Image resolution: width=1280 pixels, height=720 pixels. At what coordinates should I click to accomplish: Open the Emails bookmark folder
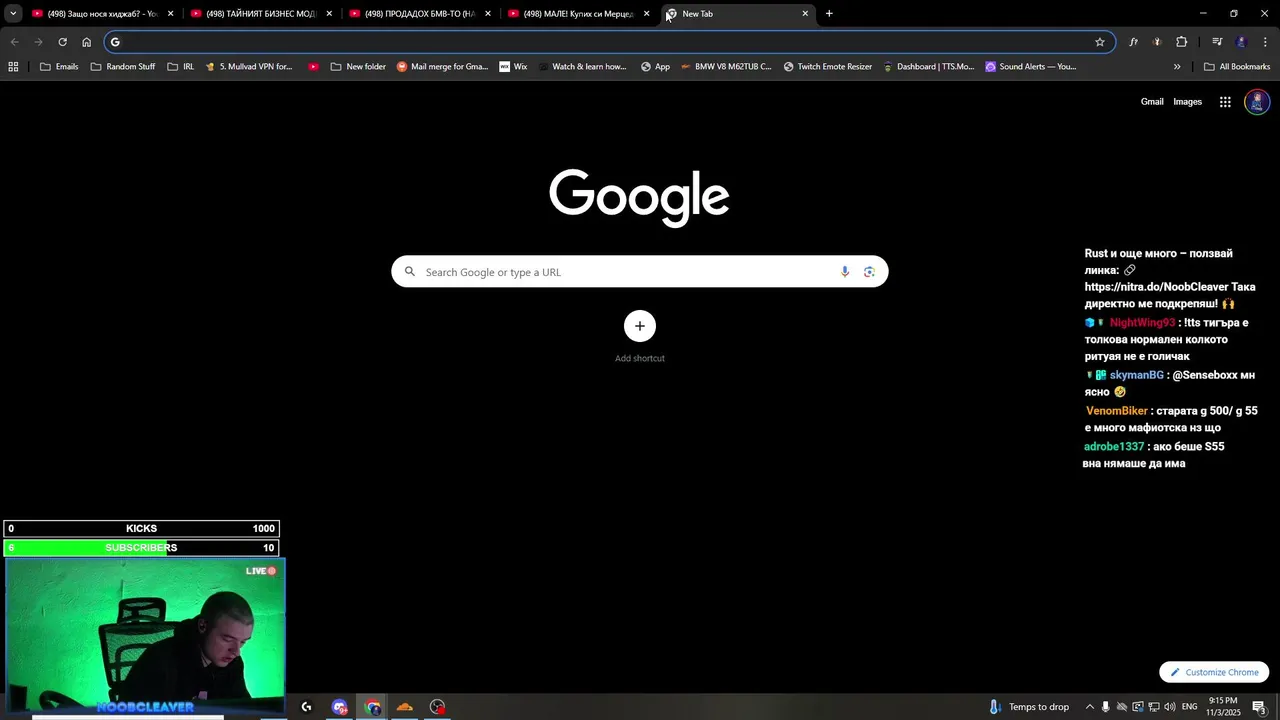59,67
